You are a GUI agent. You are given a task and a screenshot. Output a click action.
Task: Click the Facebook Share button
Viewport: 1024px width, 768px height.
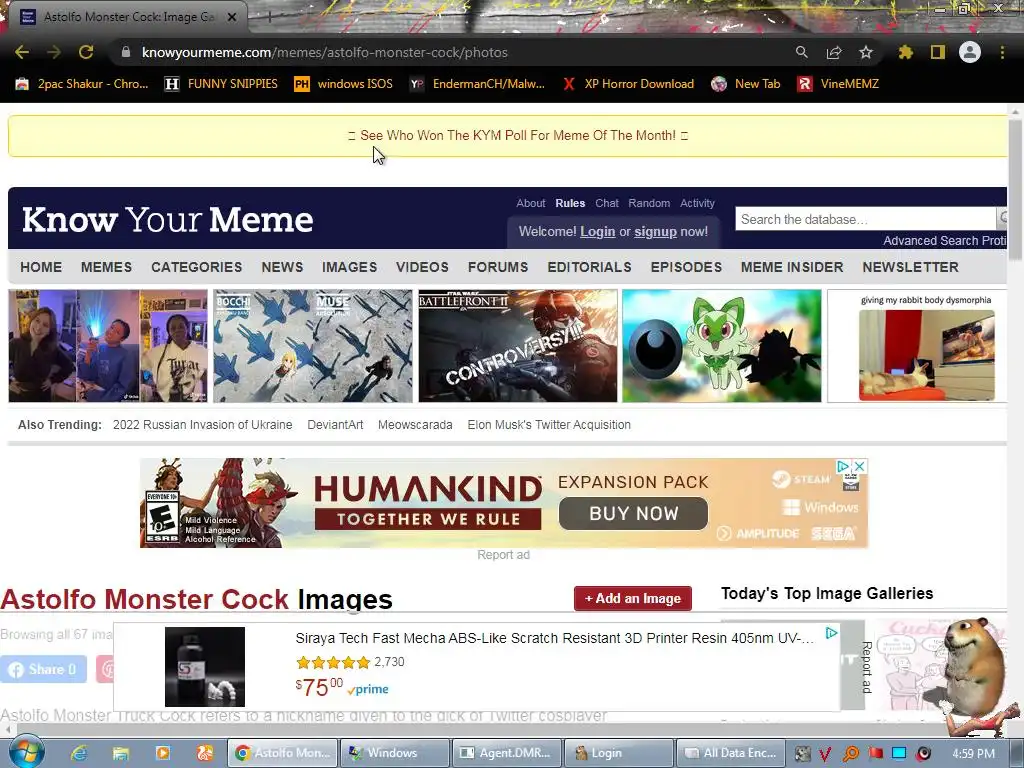[43, 669]
